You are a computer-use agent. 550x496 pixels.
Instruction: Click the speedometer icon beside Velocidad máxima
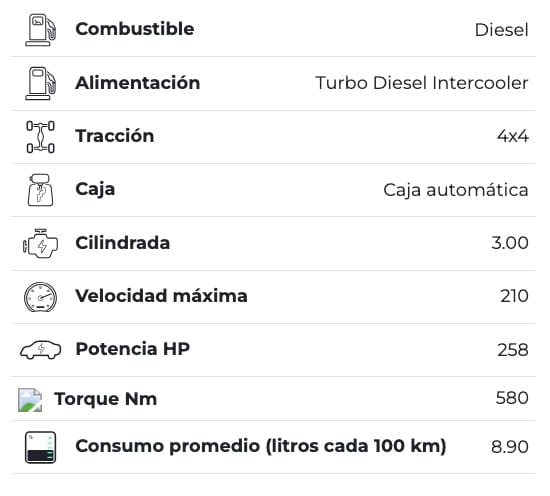click(x=40, y=297)
